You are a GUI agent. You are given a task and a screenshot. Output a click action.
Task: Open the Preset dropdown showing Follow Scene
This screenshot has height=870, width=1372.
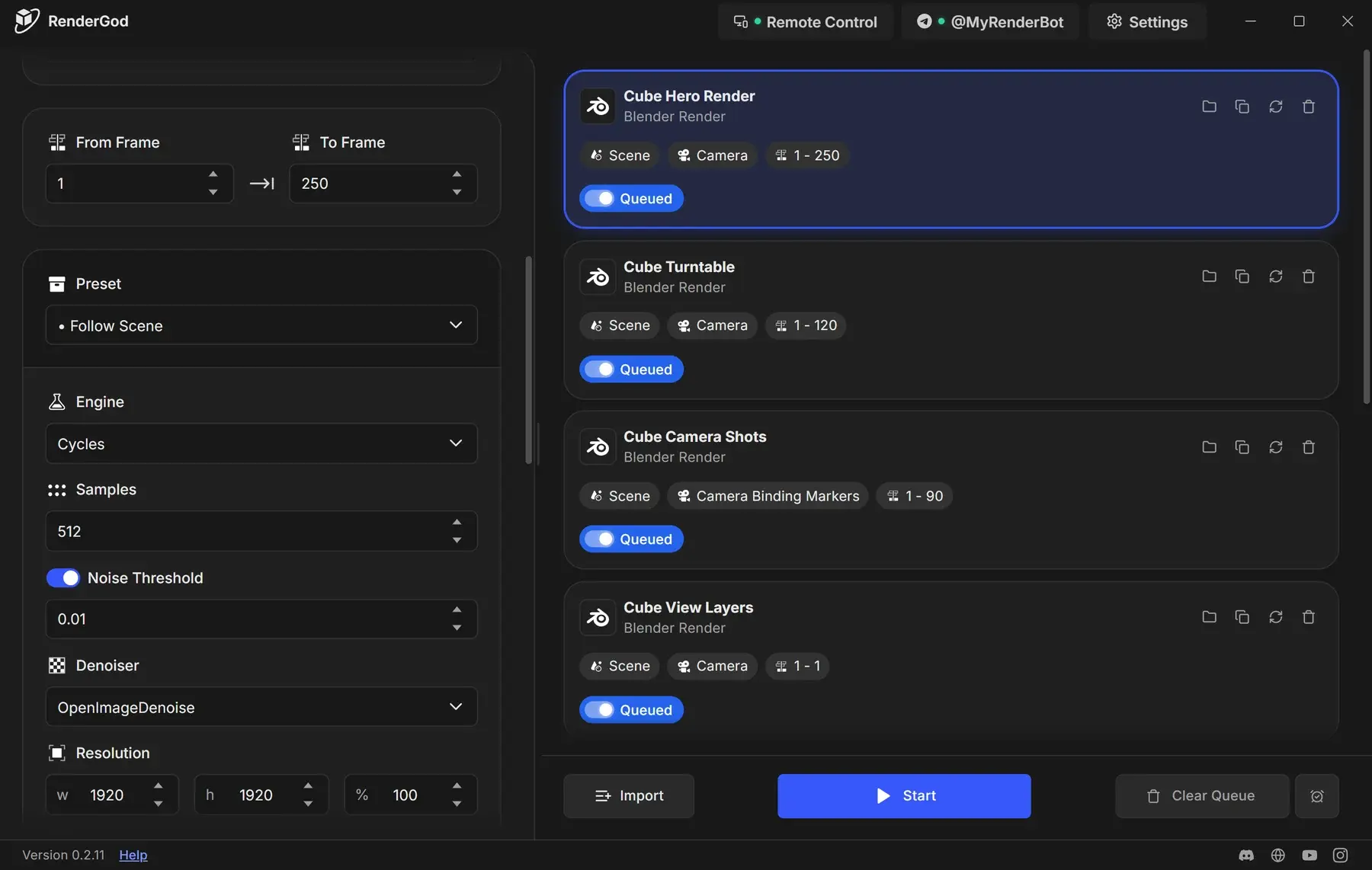pos(261,325)
